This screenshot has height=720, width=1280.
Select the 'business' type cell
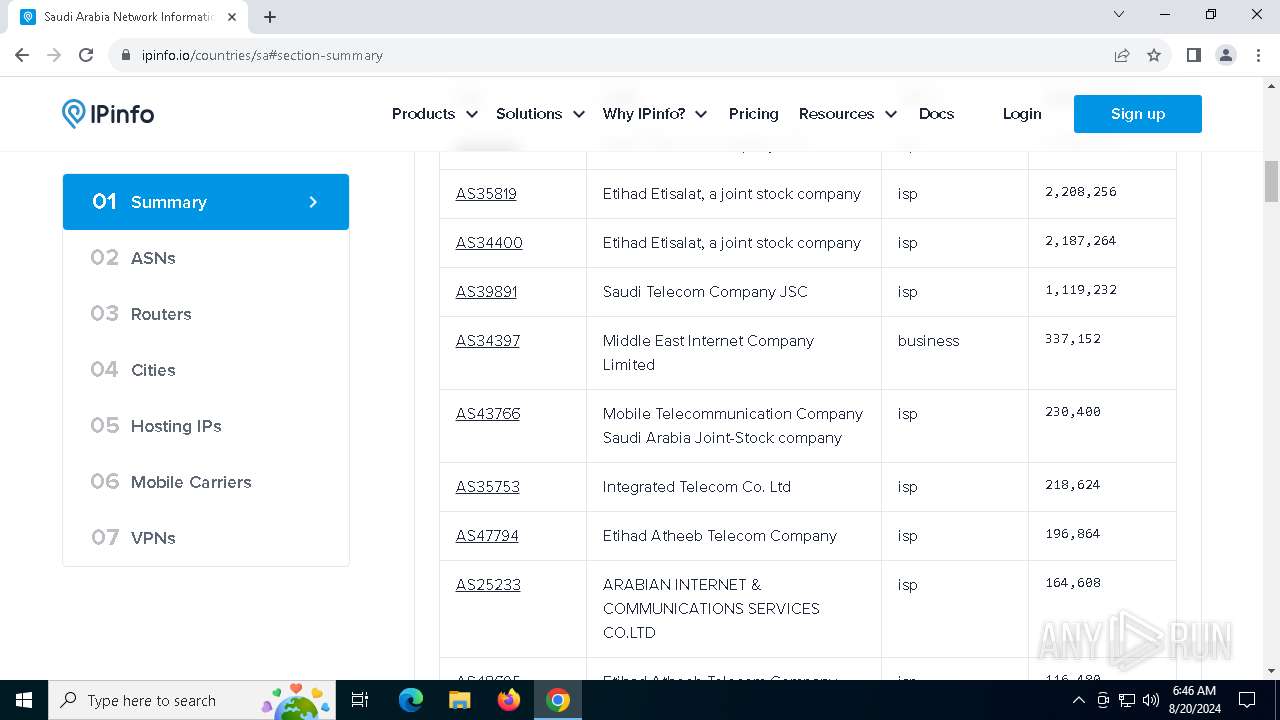click(955, 353)
